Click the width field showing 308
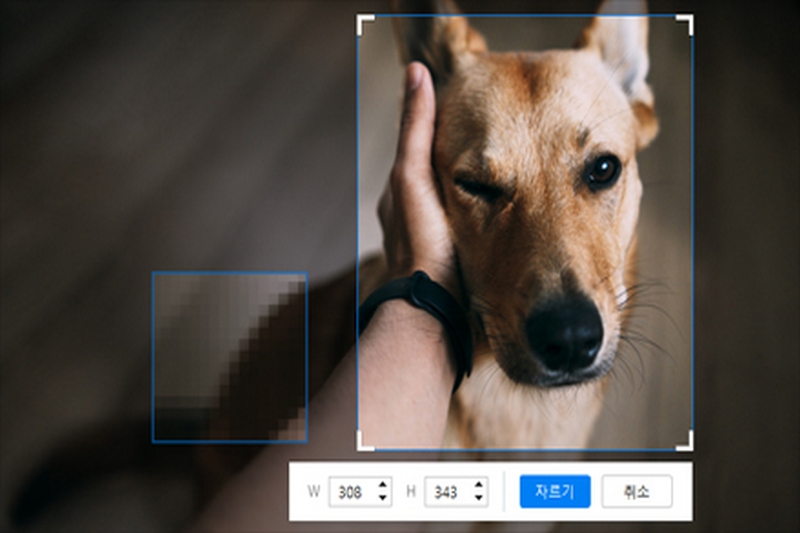The width and height of the screenshot is (800, 533). 351,492
